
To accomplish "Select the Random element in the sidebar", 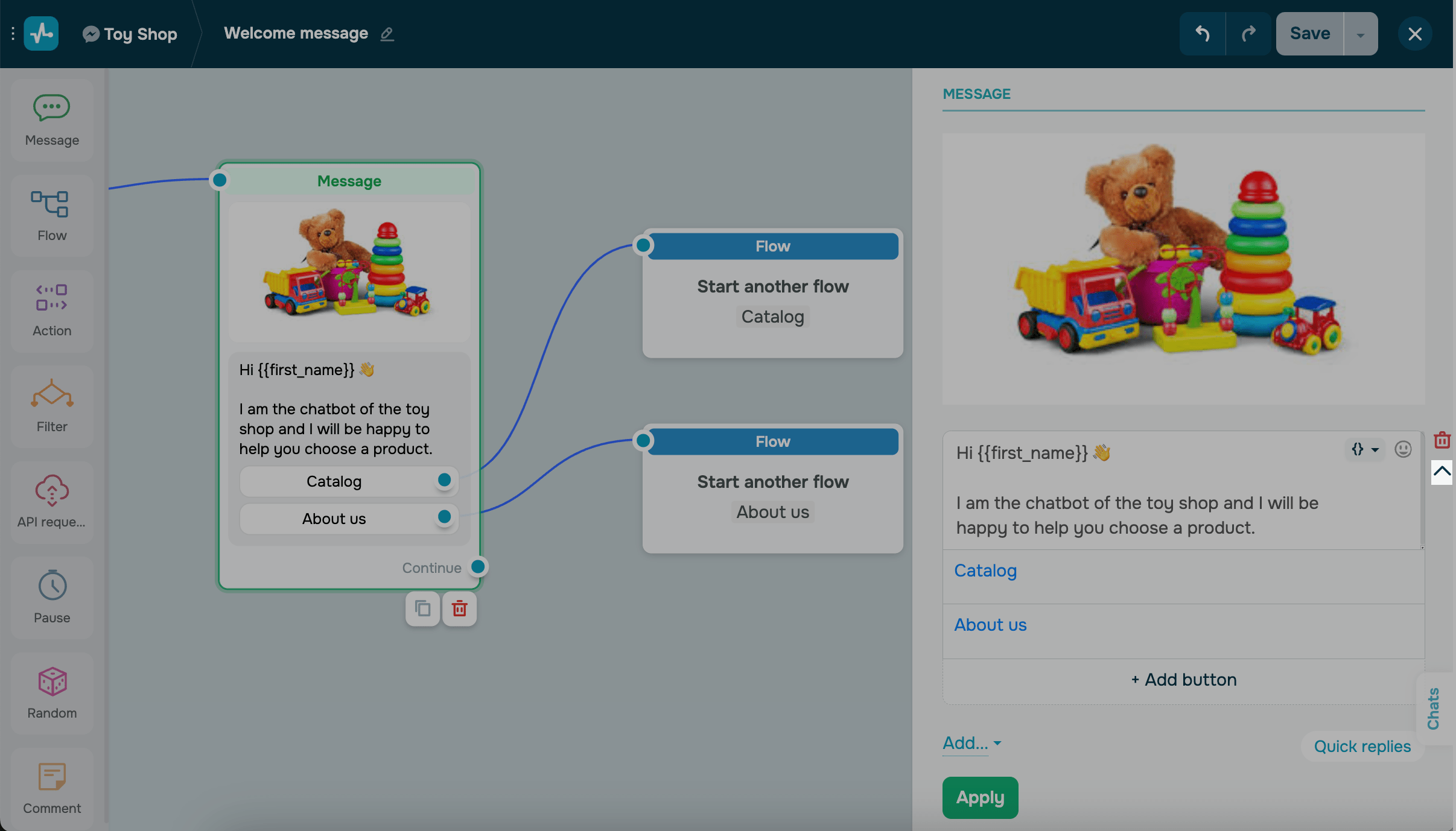I will coord(51,692).
